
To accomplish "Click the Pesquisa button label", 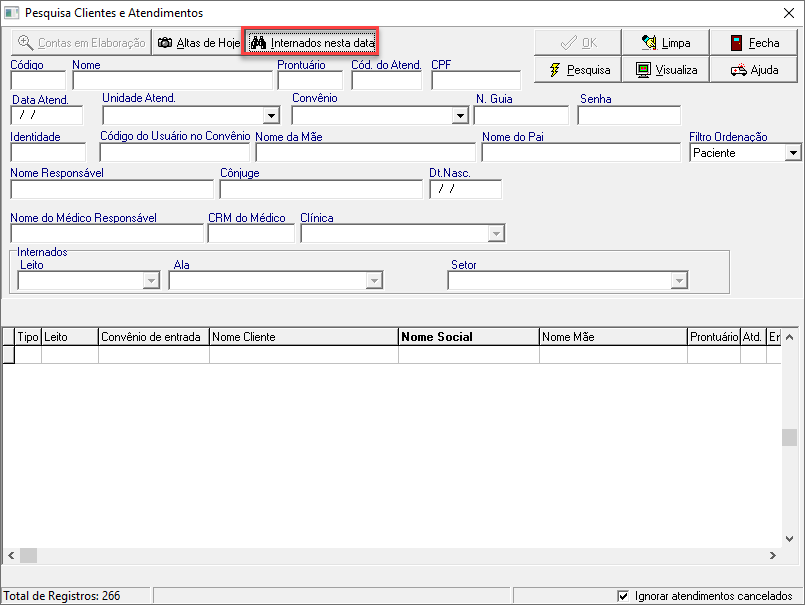I will tap(588, 70).
